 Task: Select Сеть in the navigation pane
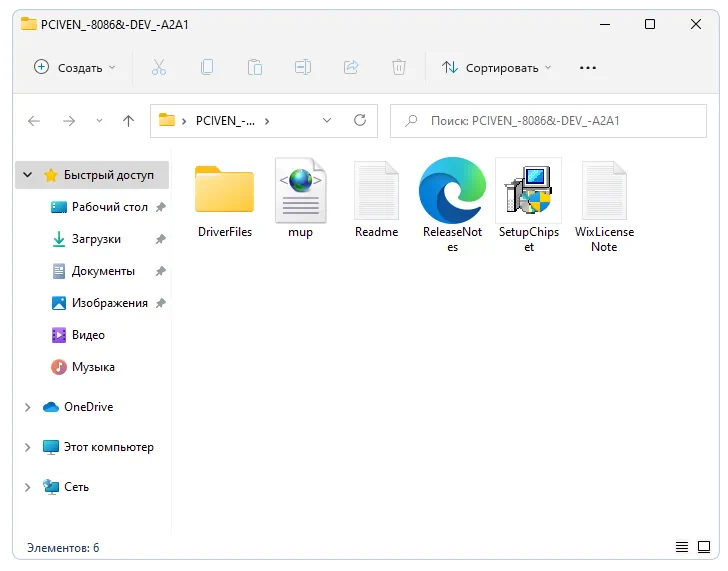point(76,487)
